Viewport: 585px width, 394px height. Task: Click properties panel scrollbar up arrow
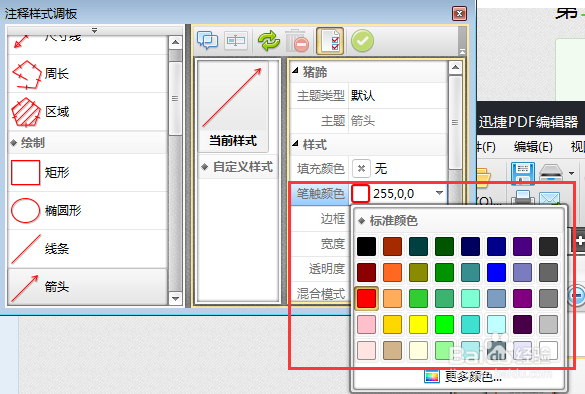[x=455, y=68]
